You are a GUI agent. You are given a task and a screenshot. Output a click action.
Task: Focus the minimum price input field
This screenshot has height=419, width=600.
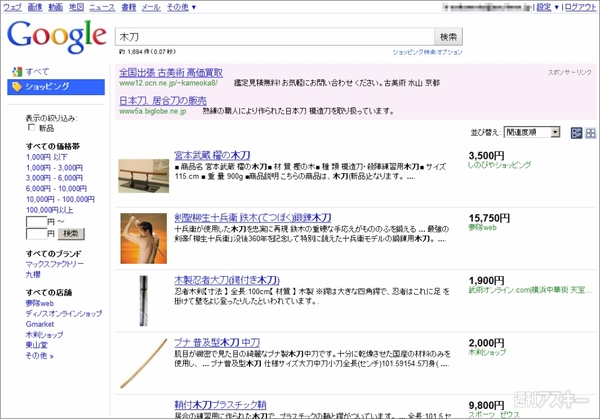(x=36, y=222)
